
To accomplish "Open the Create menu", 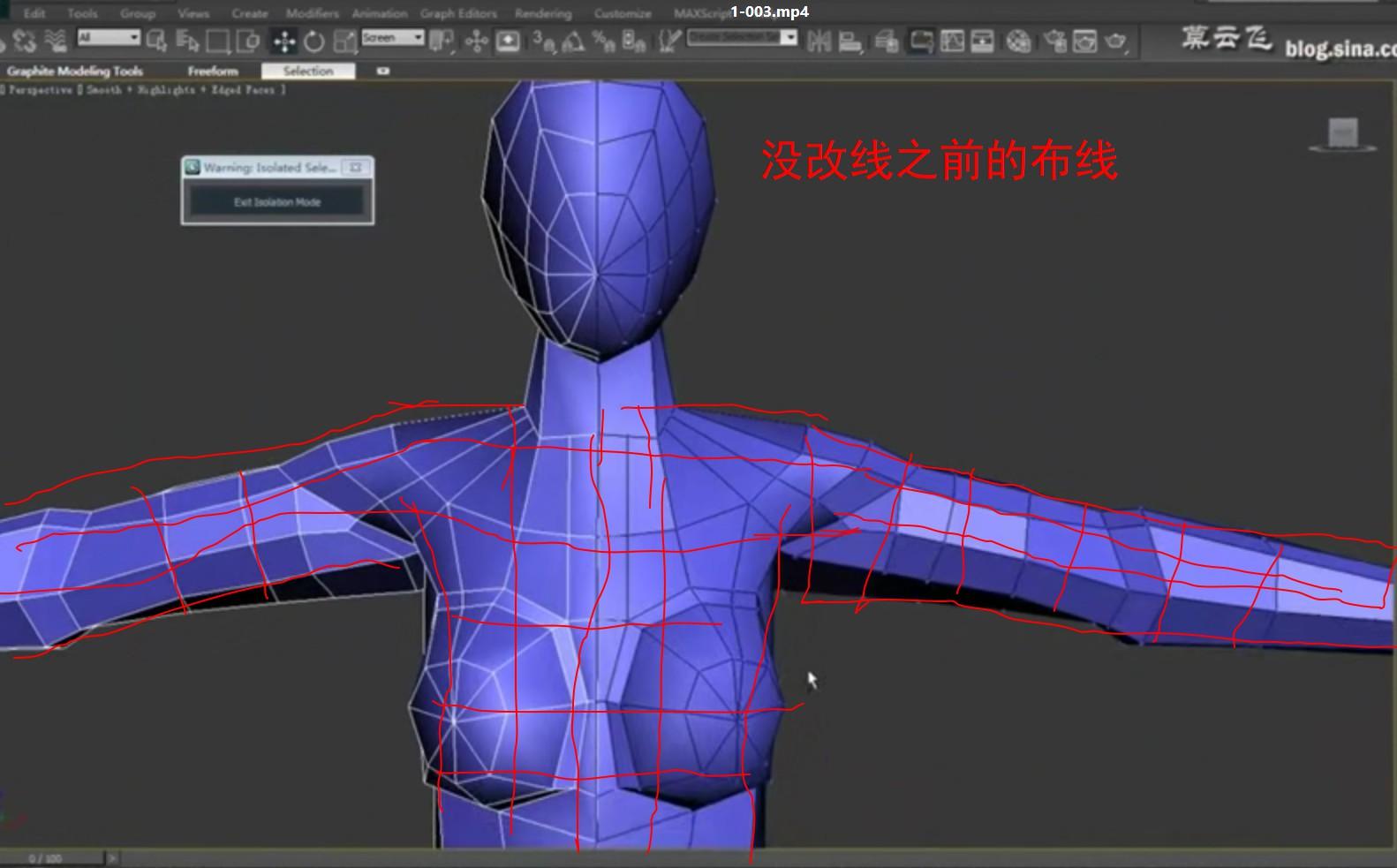I will tap(250, 13).
